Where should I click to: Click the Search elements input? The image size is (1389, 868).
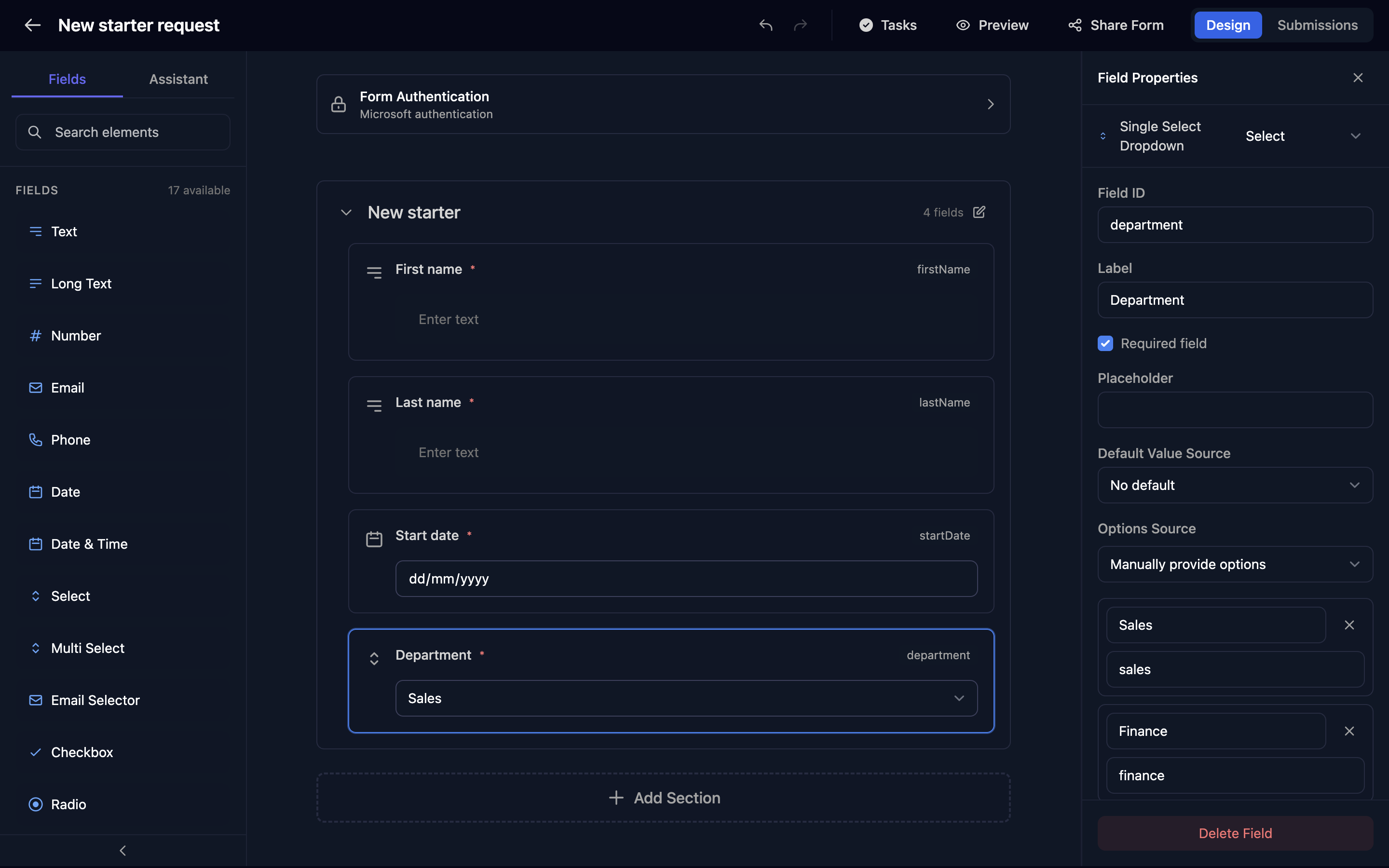[x=123, y=132]
